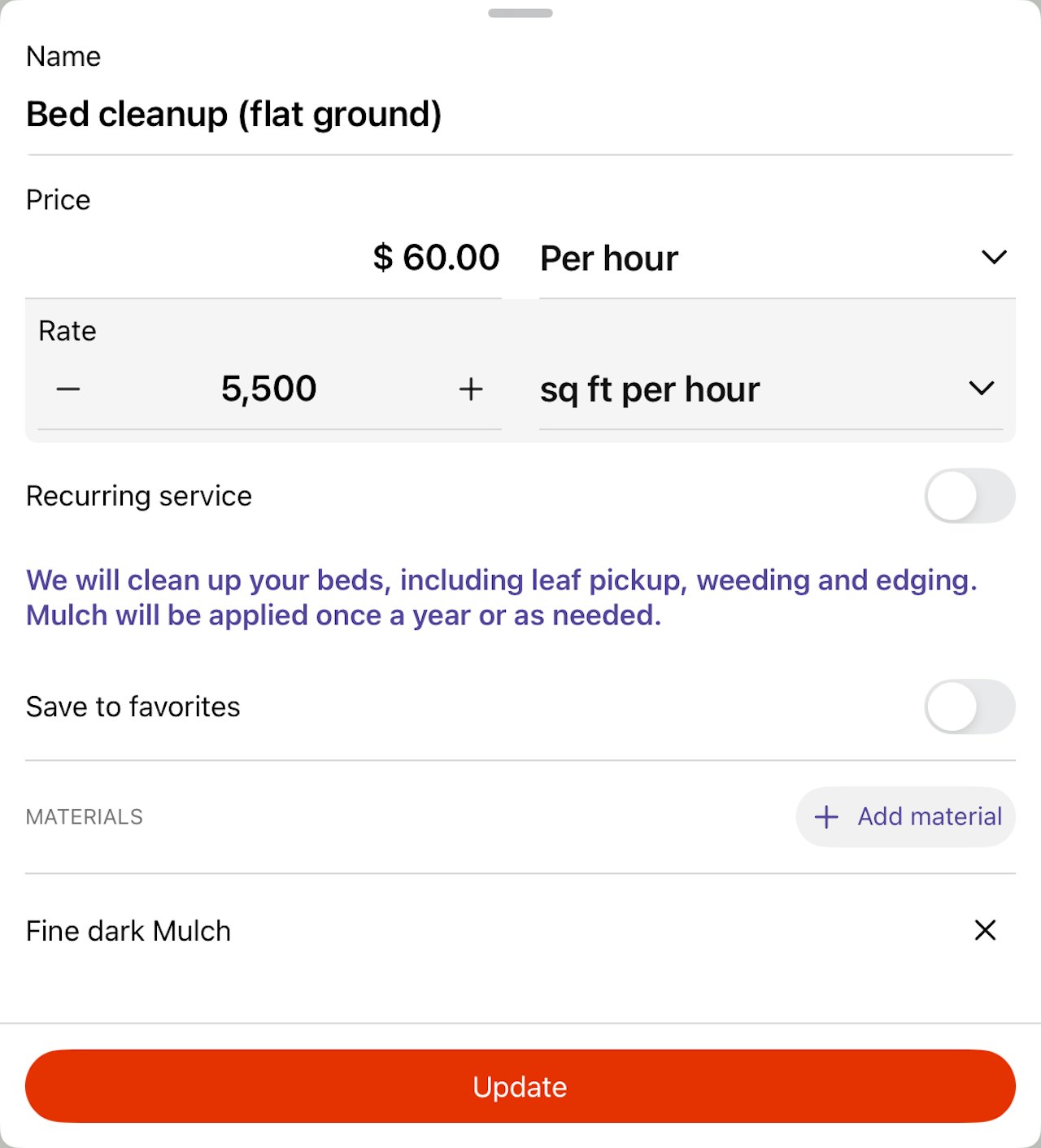Click the Recurring service label

tap(139, 496)
